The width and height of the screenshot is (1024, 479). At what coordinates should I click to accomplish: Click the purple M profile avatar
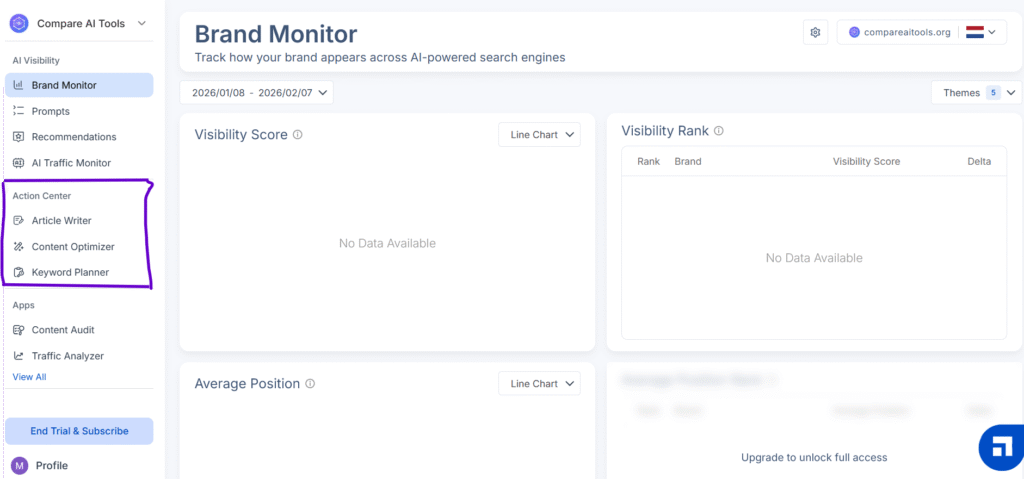[20, 465]
